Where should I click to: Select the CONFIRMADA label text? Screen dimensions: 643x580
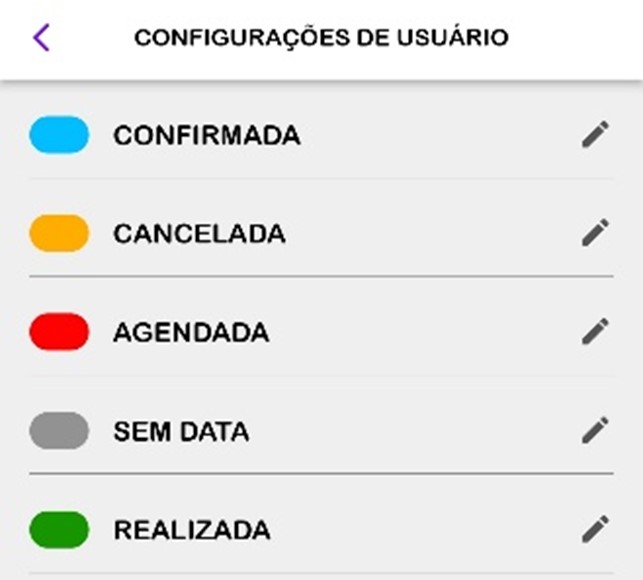pyautogui.click(x=206, y=136)
